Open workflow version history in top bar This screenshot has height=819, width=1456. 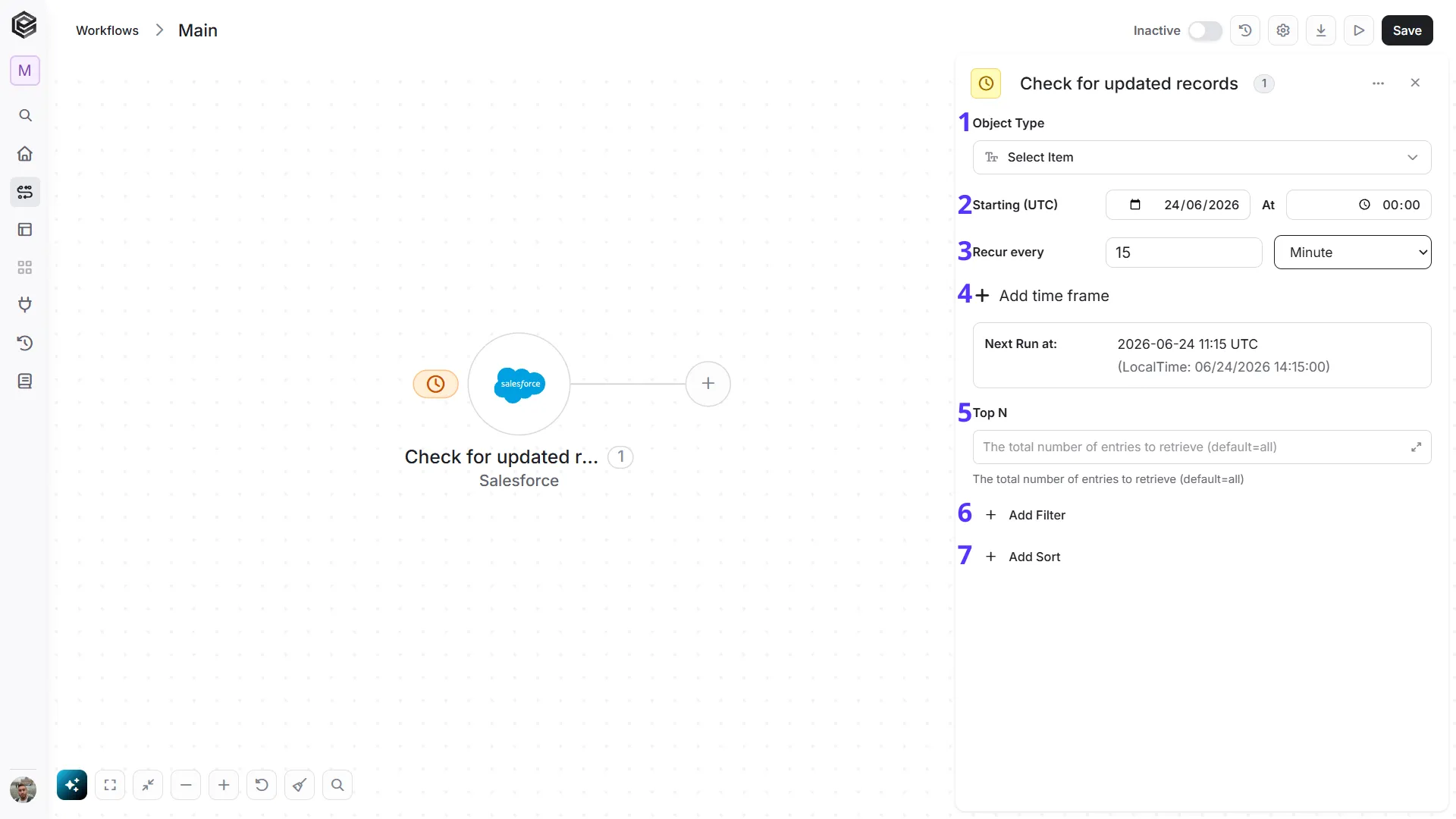point(1245,30)
